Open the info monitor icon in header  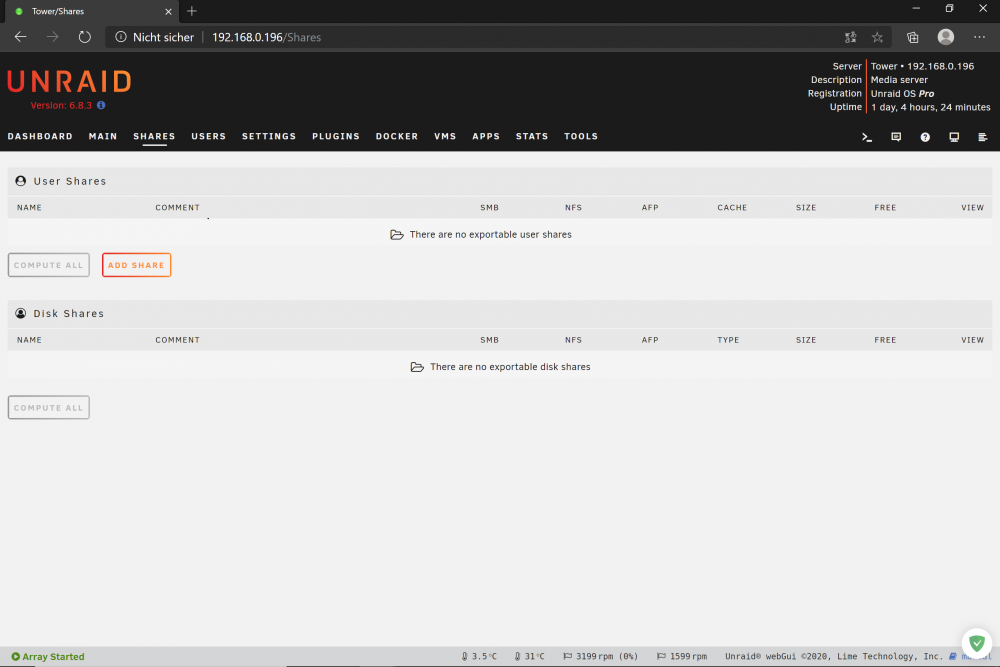click(954, 137)
